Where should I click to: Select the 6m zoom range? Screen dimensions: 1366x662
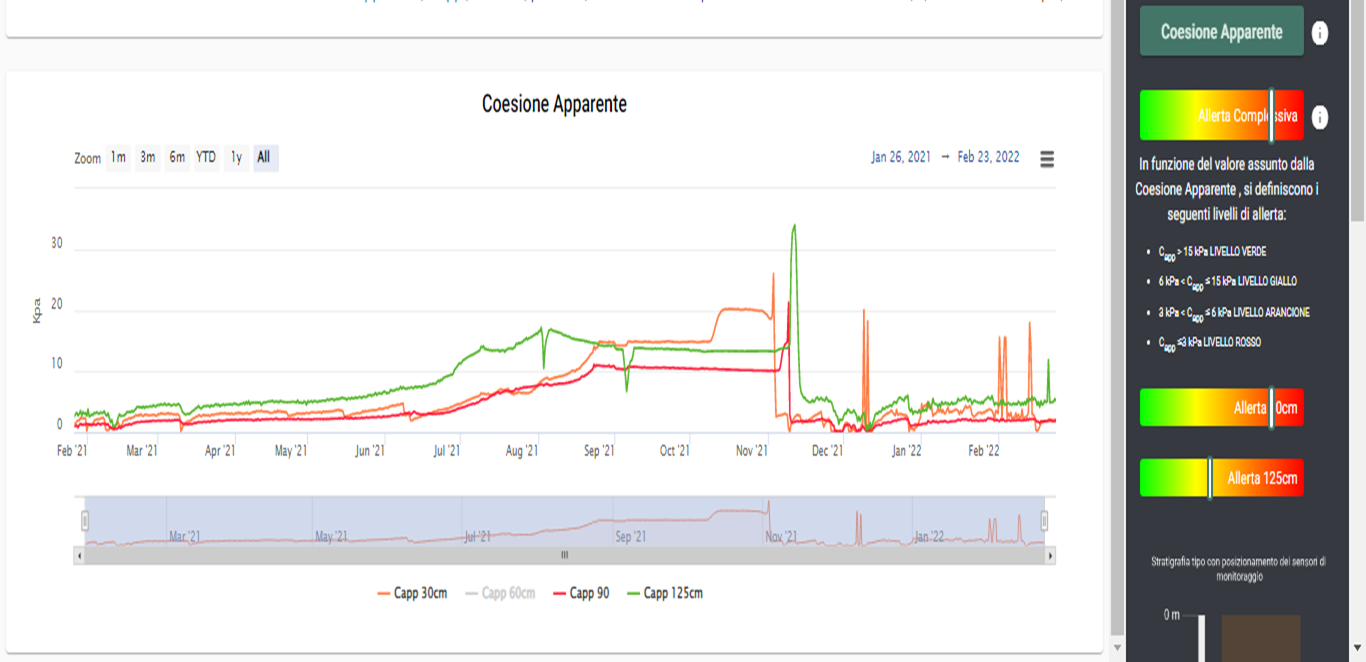click(x=177, y=158)
